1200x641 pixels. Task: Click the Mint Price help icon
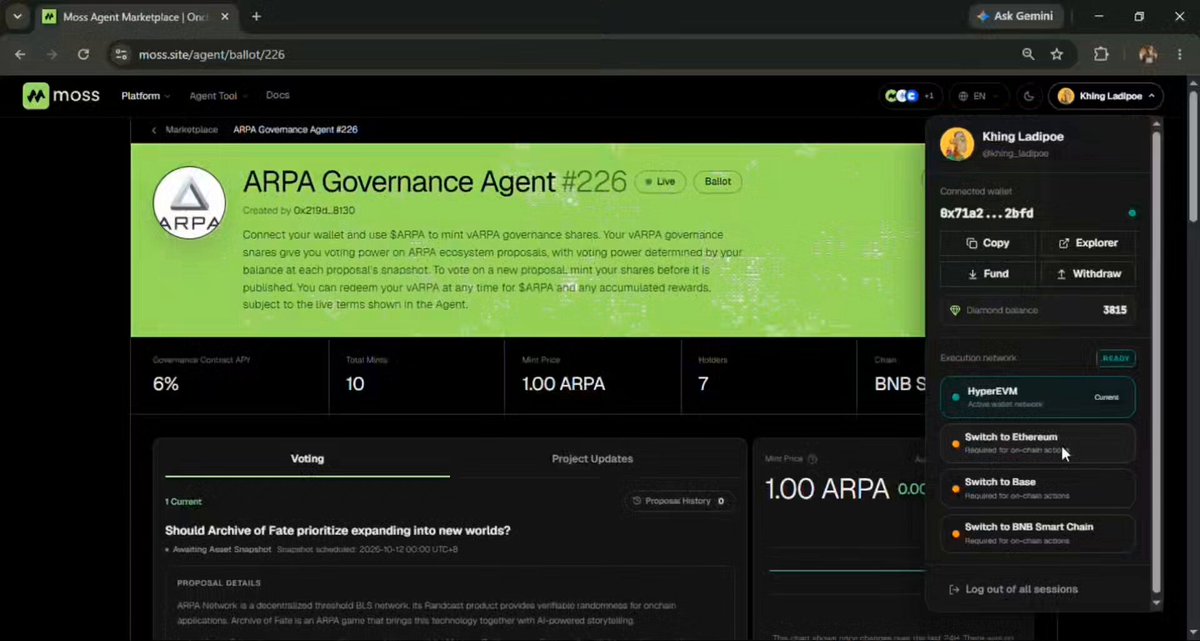pos(812,460)
